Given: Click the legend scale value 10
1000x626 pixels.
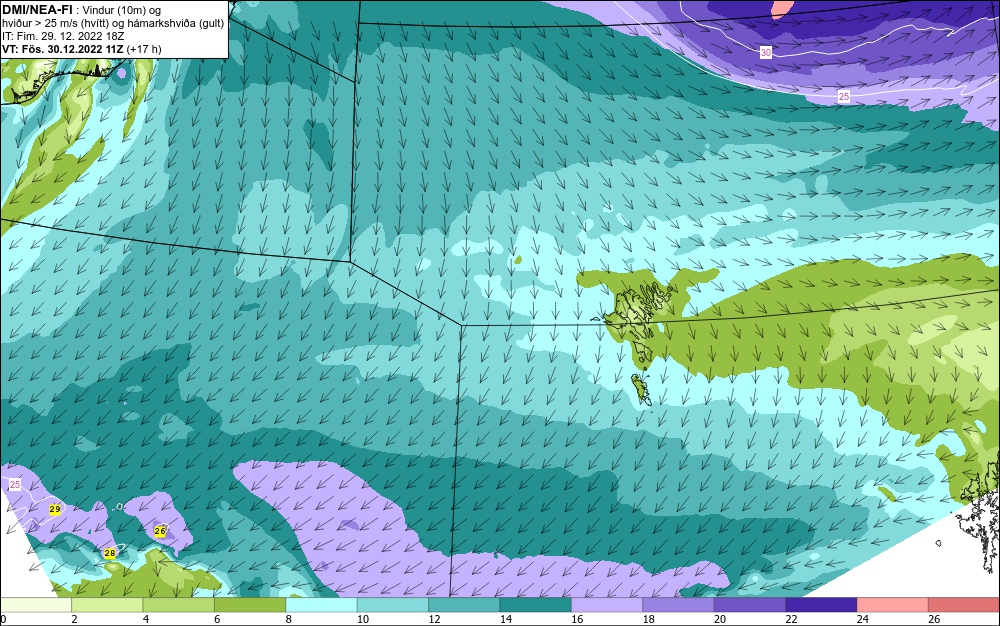Looking at the screenshot, I should point(363,619).
